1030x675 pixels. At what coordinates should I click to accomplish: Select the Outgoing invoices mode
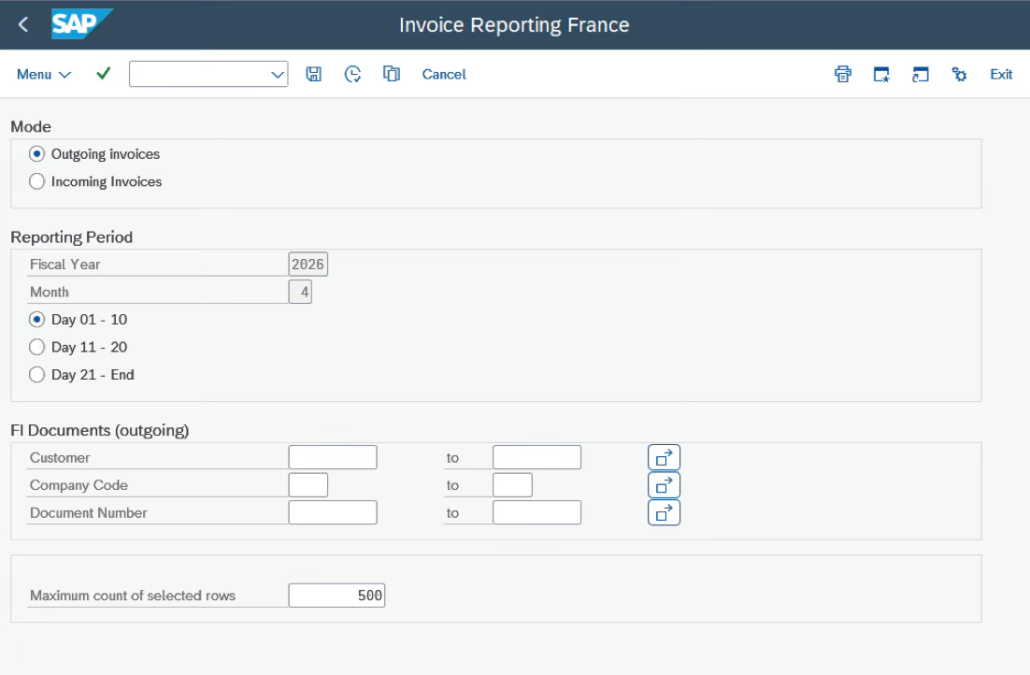click(x=37, y=154)
